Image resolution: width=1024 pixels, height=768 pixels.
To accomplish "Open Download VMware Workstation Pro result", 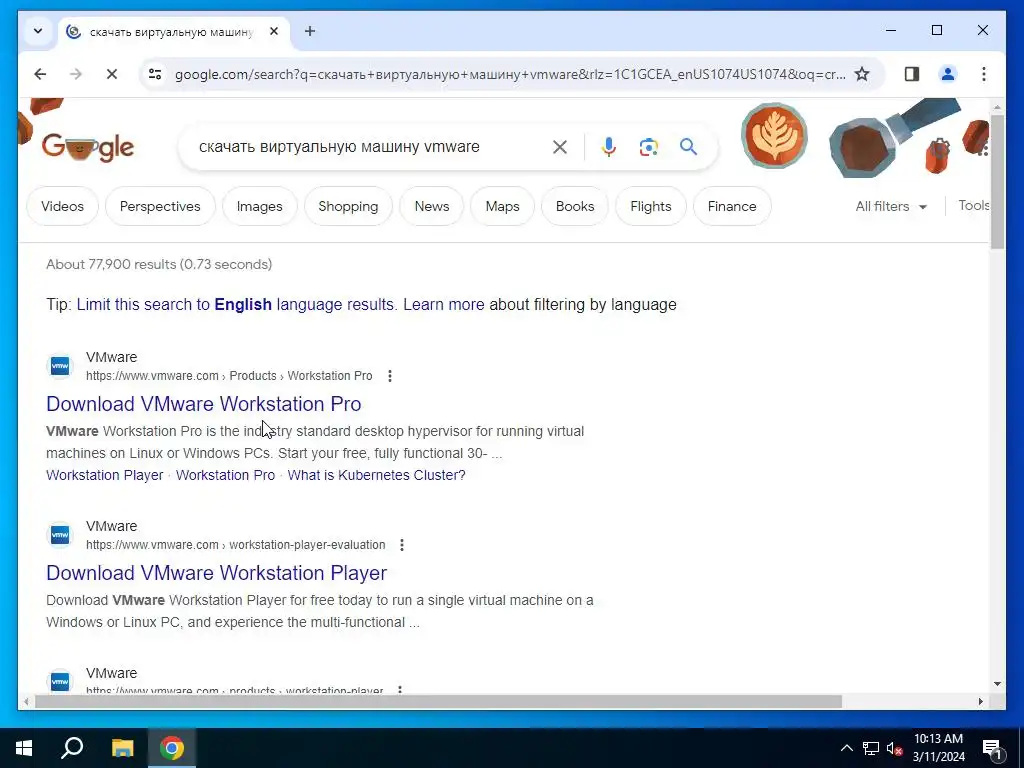I will click(x=204, y=404).
